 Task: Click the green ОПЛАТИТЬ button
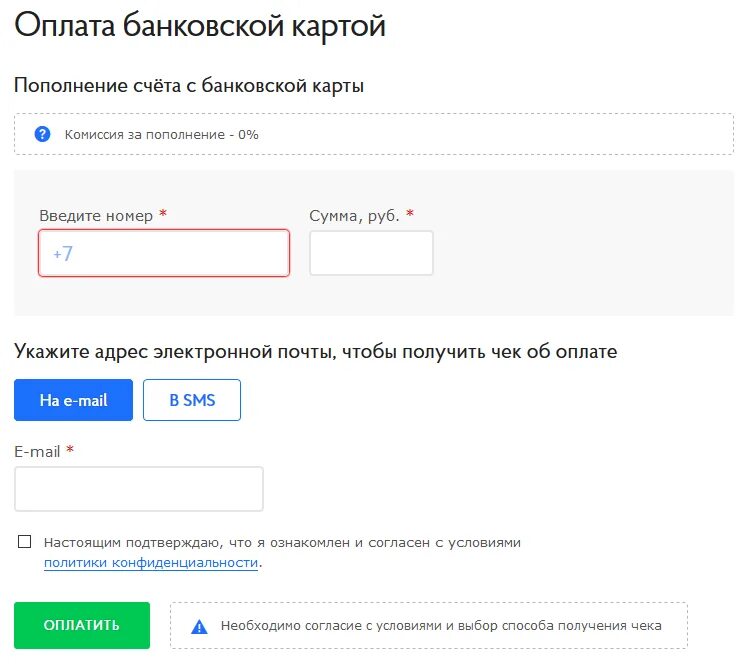(x=82, y=626)
